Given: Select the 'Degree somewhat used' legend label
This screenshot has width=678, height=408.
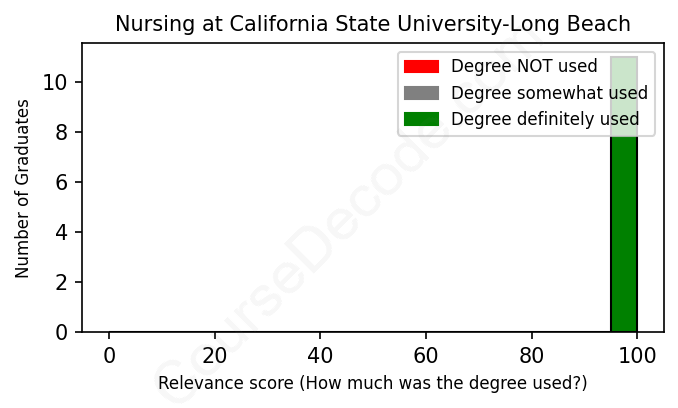Looking at the screenshot, I should coord(549,93).
